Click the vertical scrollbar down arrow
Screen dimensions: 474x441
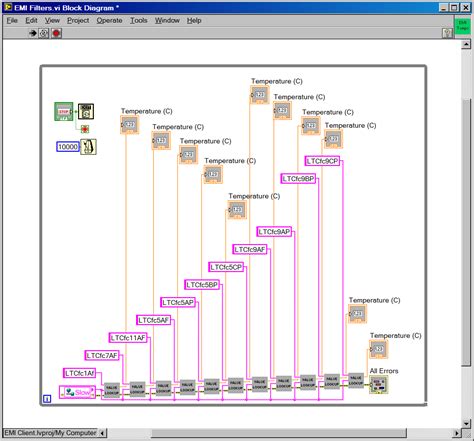tap(466, 423)
